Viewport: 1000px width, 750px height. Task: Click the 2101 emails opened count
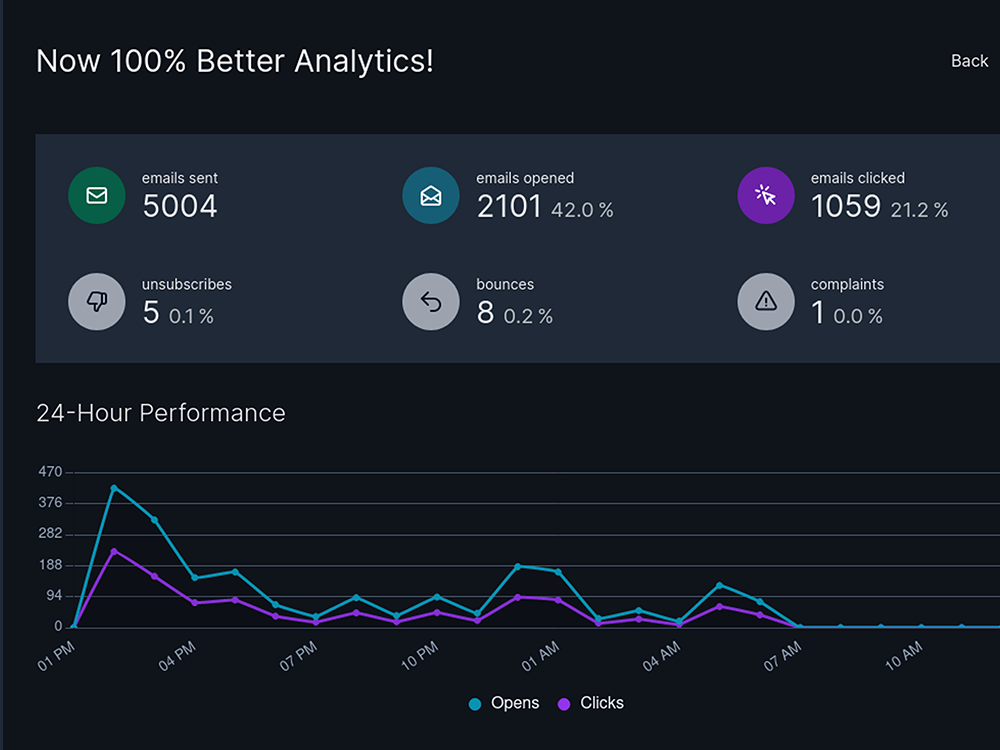(x=509, y=206)
